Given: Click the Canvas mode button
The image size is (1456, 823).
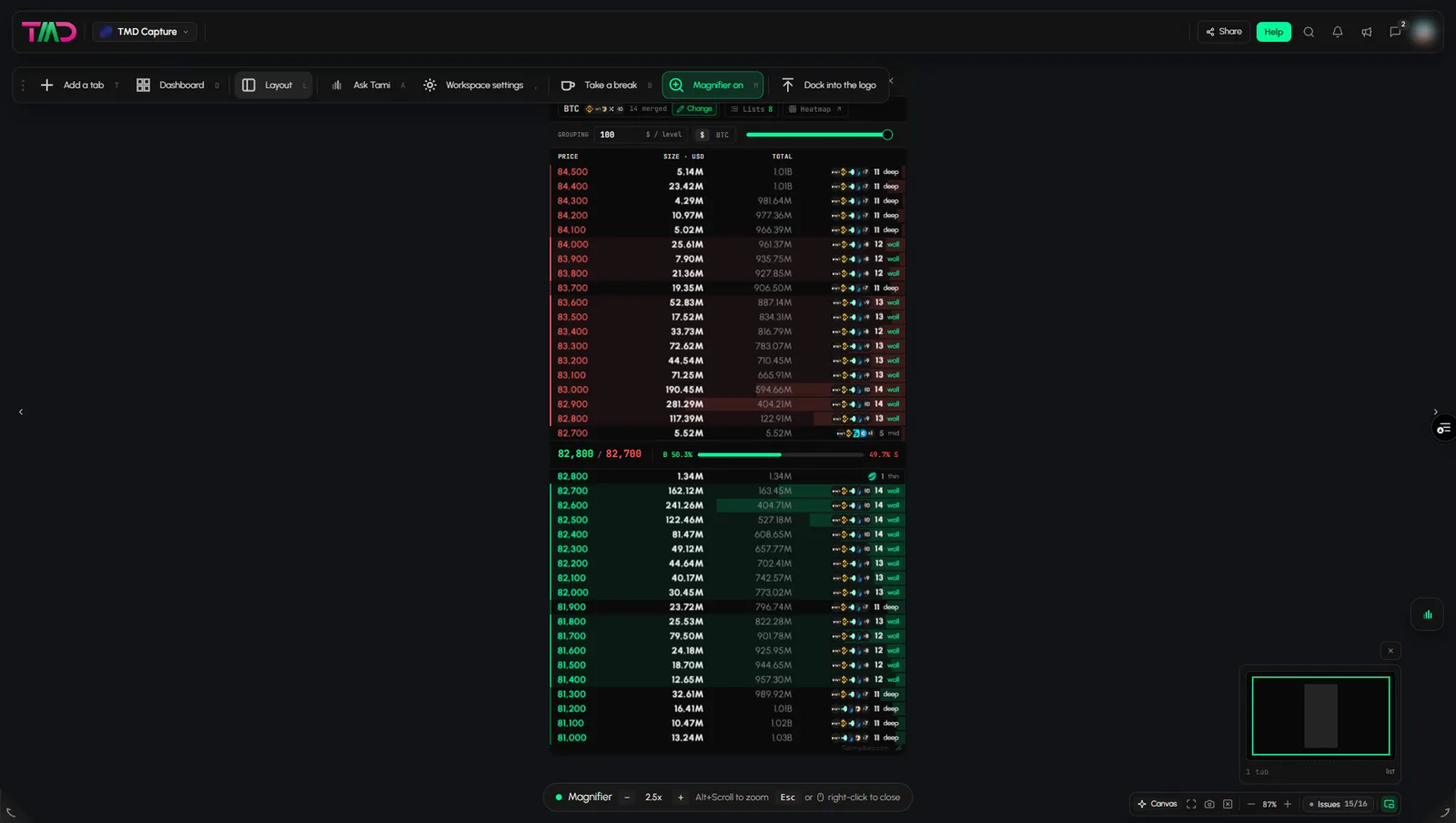Looking at the screenshot, I should tap(1158, 804).
